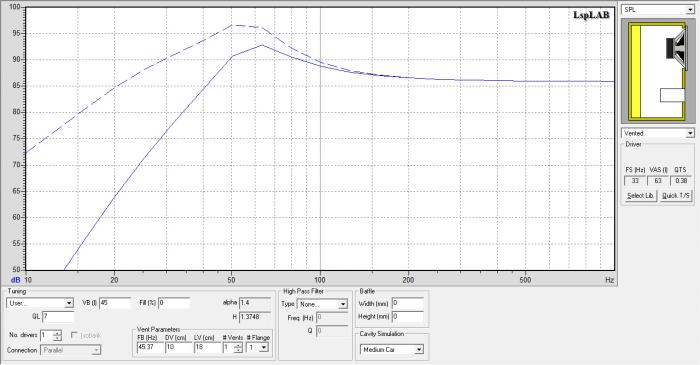Click the Baffle Width (mm) field
This screenshot has width=700, height=365.
pyautogui.click(x=408, y=303)
